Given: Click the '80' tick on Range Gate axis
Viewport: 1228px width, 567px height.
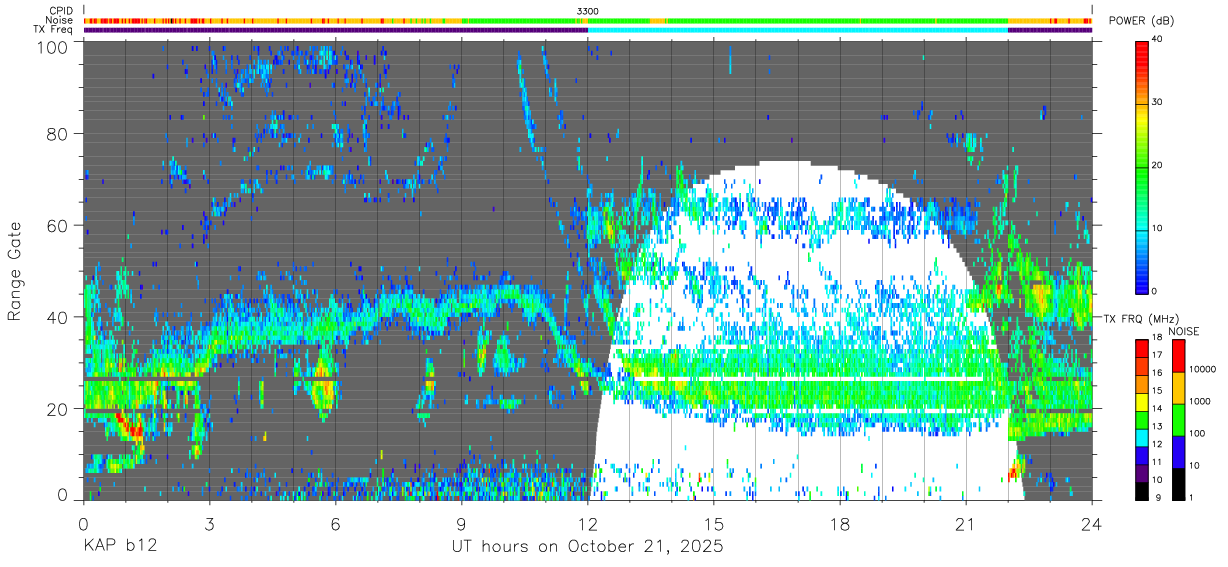Looking at the screenshot, I should pos(57,134).
